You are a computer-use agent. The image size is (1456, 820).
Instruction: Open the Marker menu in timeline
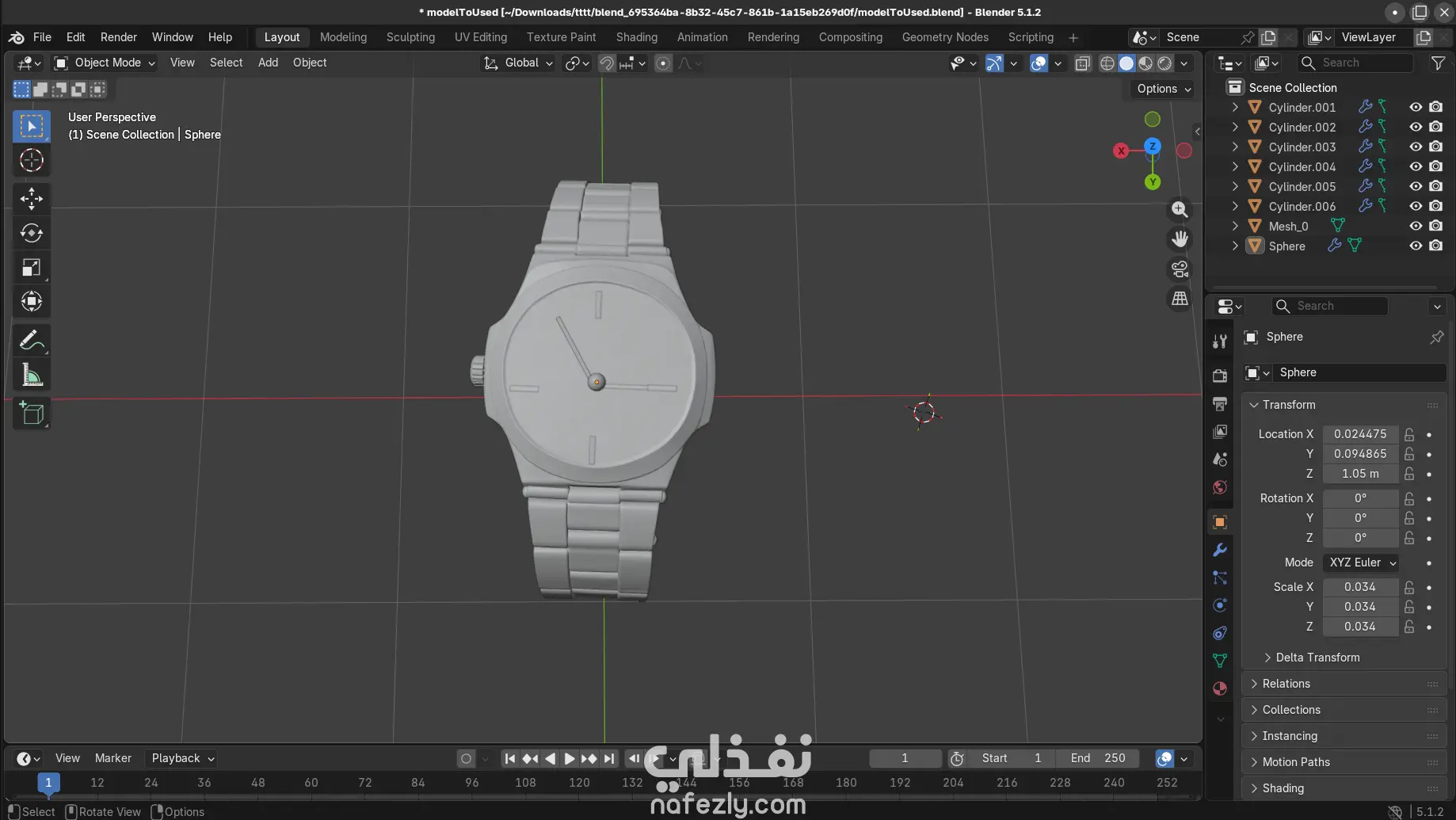click(x=113, y=758)
